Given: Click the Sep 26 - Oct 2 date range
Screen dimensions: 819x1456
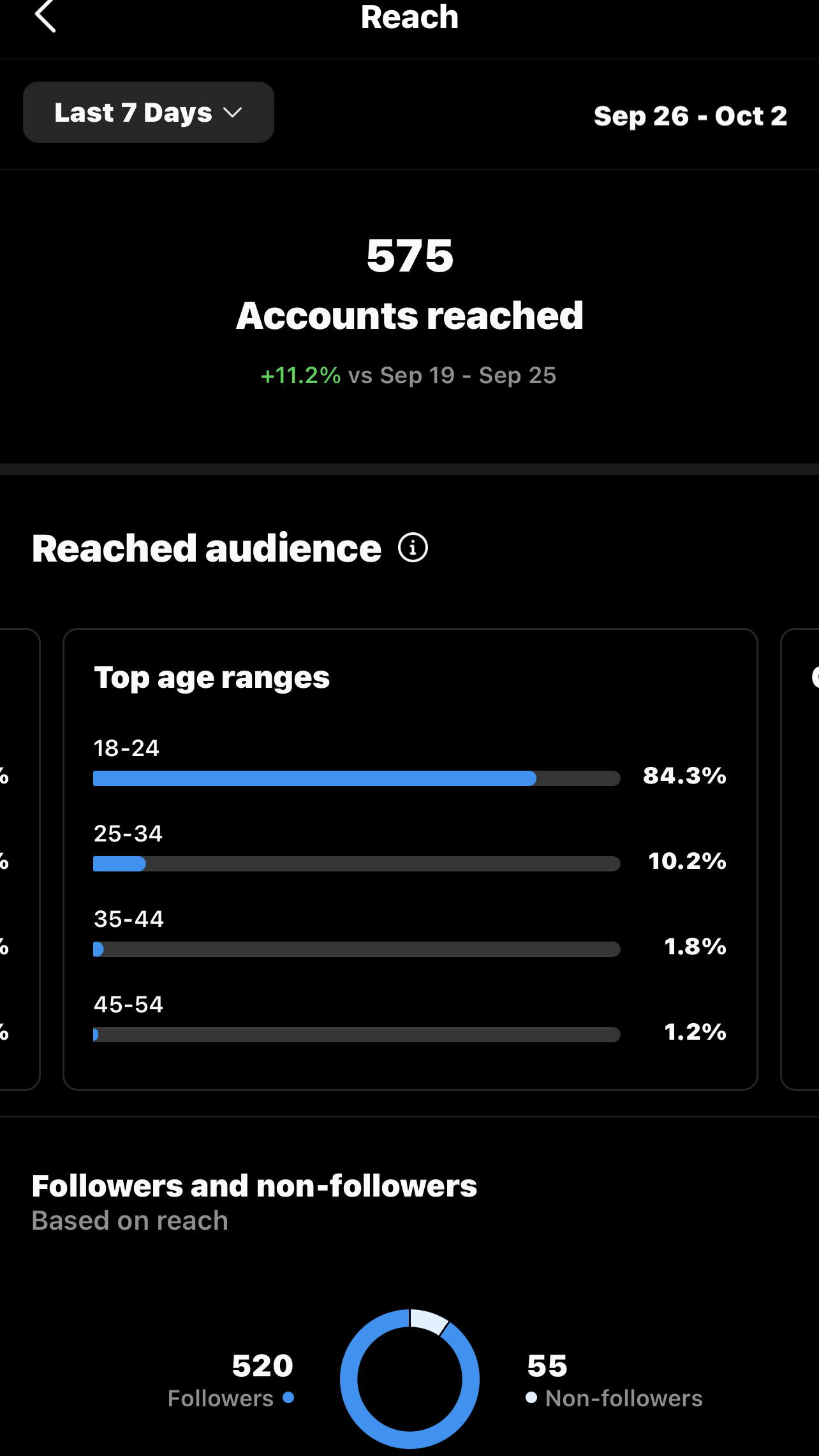Looking at the screenshot, I should click(690, 116).
